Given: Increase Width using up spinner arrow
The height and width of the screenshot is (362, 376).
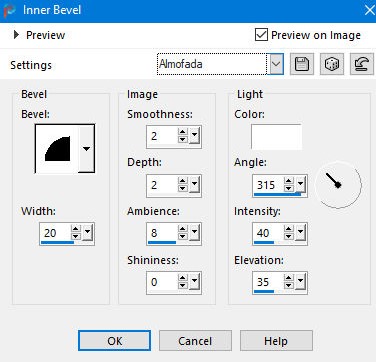Looking at the screenshot, I should tap(76, 229).
